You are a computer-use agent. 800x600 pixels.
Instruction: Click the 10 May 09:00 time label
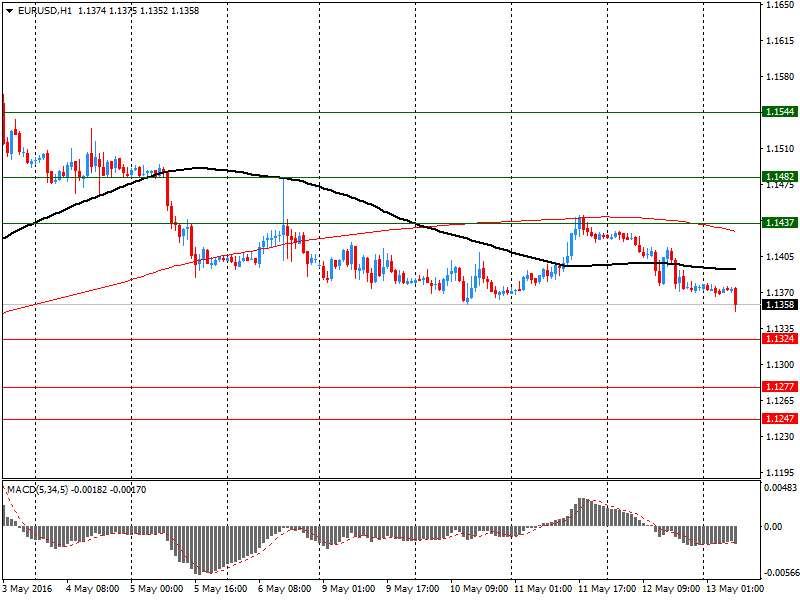pos(479,589)
